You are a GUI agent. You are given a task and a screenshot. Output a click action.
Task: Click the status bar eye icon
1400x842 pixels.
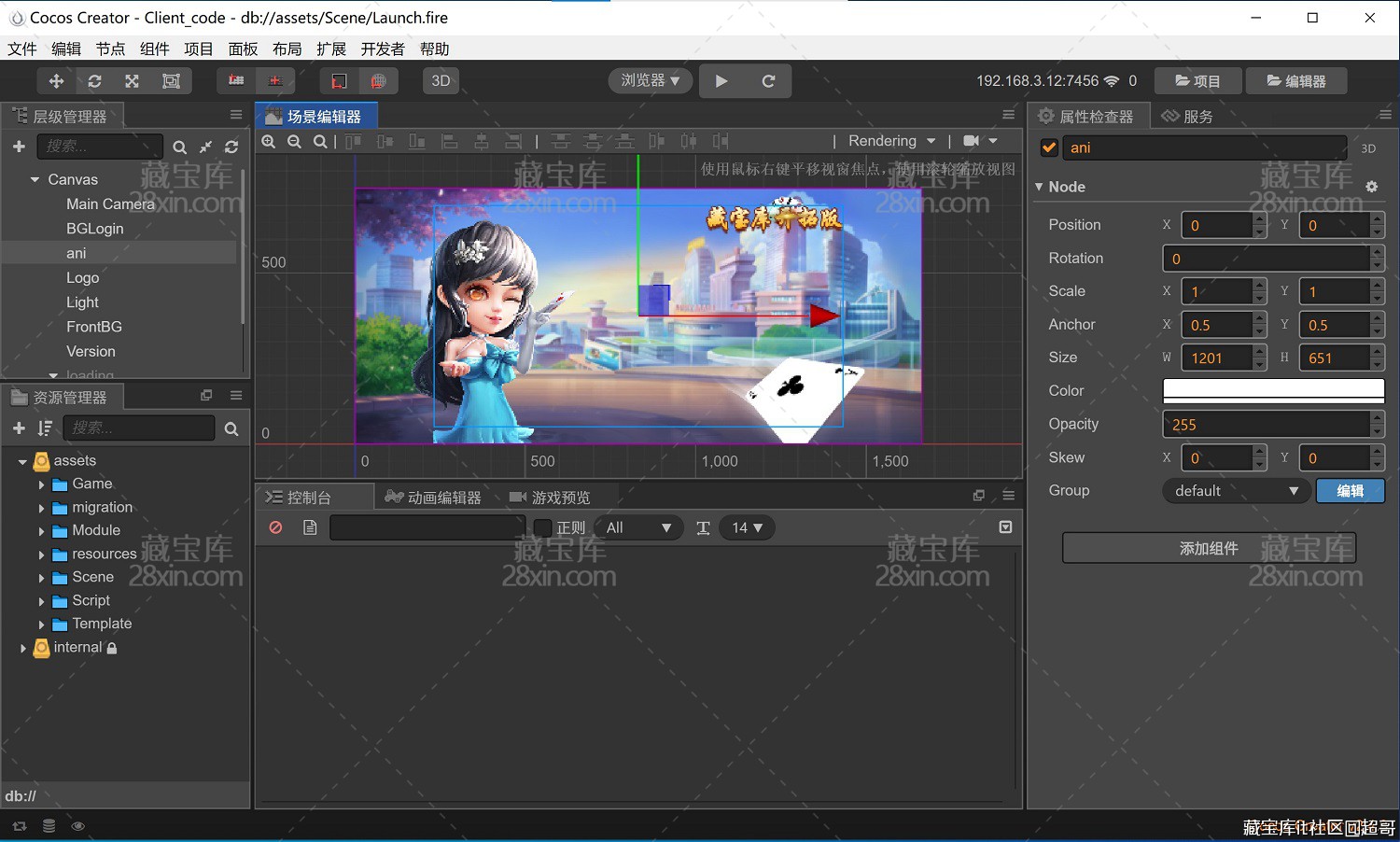pos(77,826)
